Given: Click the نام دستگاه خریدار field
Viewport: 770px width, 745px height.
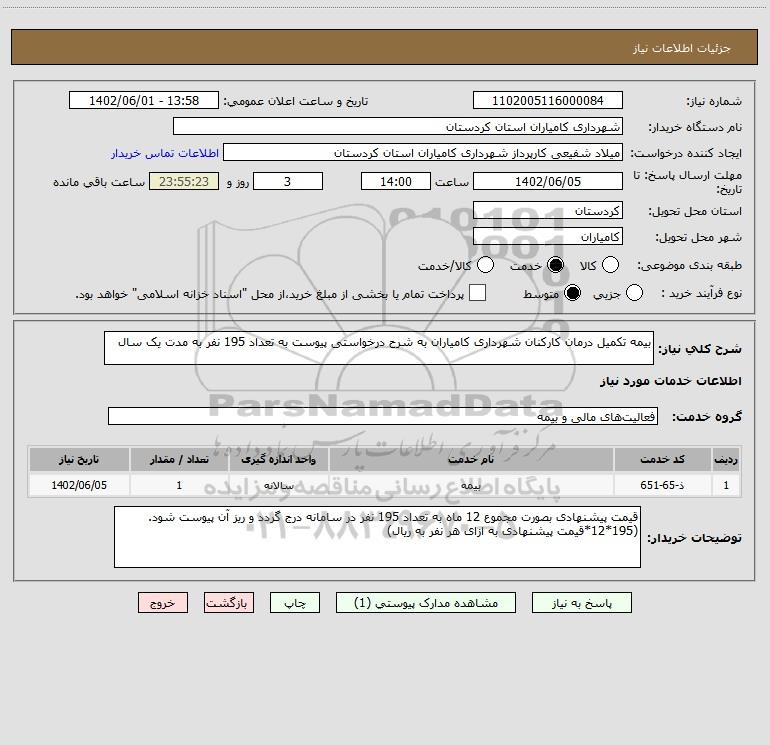Looking at the screenshot, I should point(398,127).
